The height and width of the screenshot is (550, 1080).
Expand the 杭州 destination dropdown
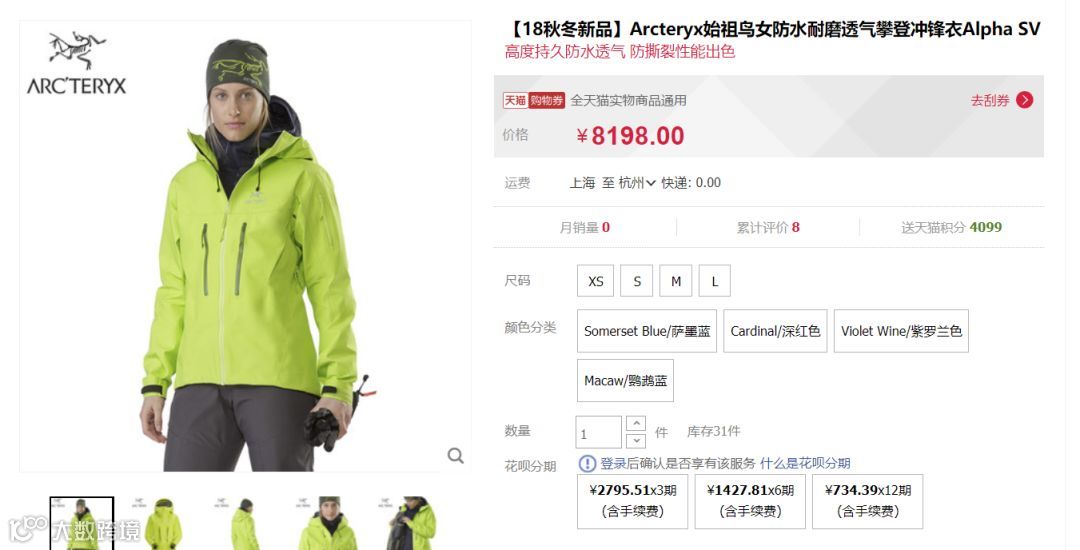point(637,183)
